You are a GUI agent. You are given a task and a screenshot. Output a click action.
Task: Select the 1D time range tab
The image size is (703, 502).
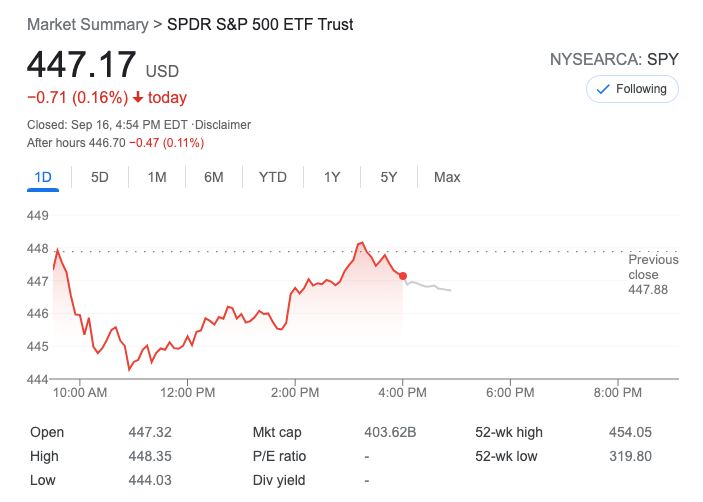[43, 177]
